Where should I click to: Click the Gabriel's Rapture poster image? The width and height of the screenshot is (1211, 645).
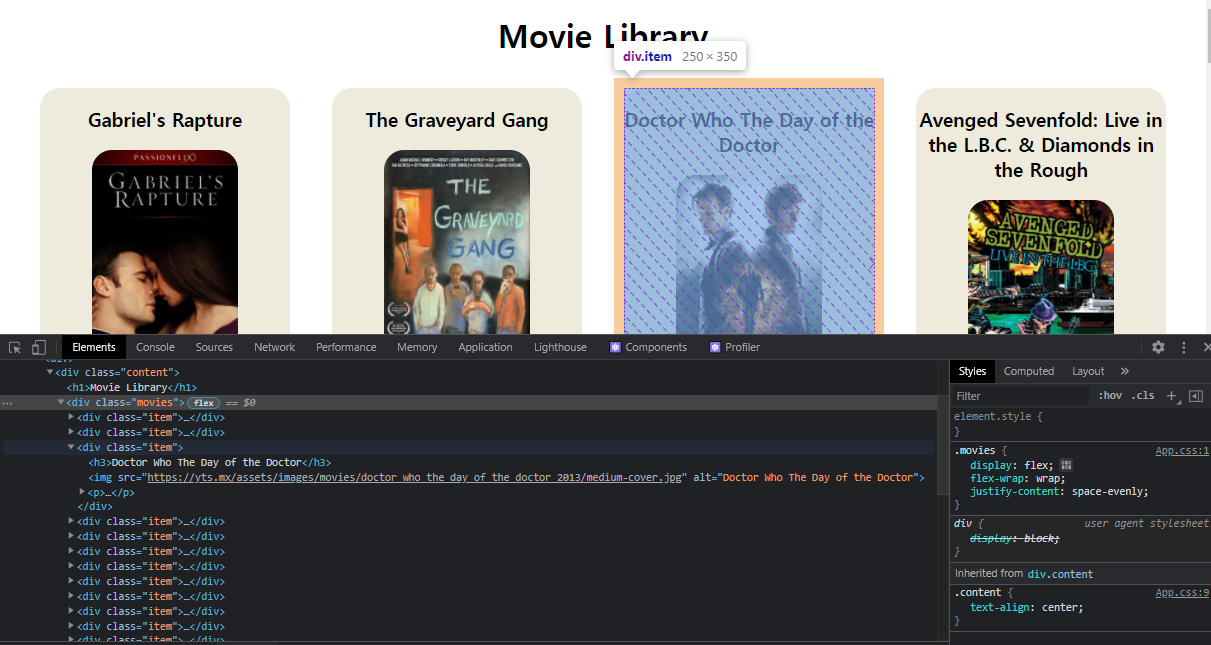click(165, 242)
